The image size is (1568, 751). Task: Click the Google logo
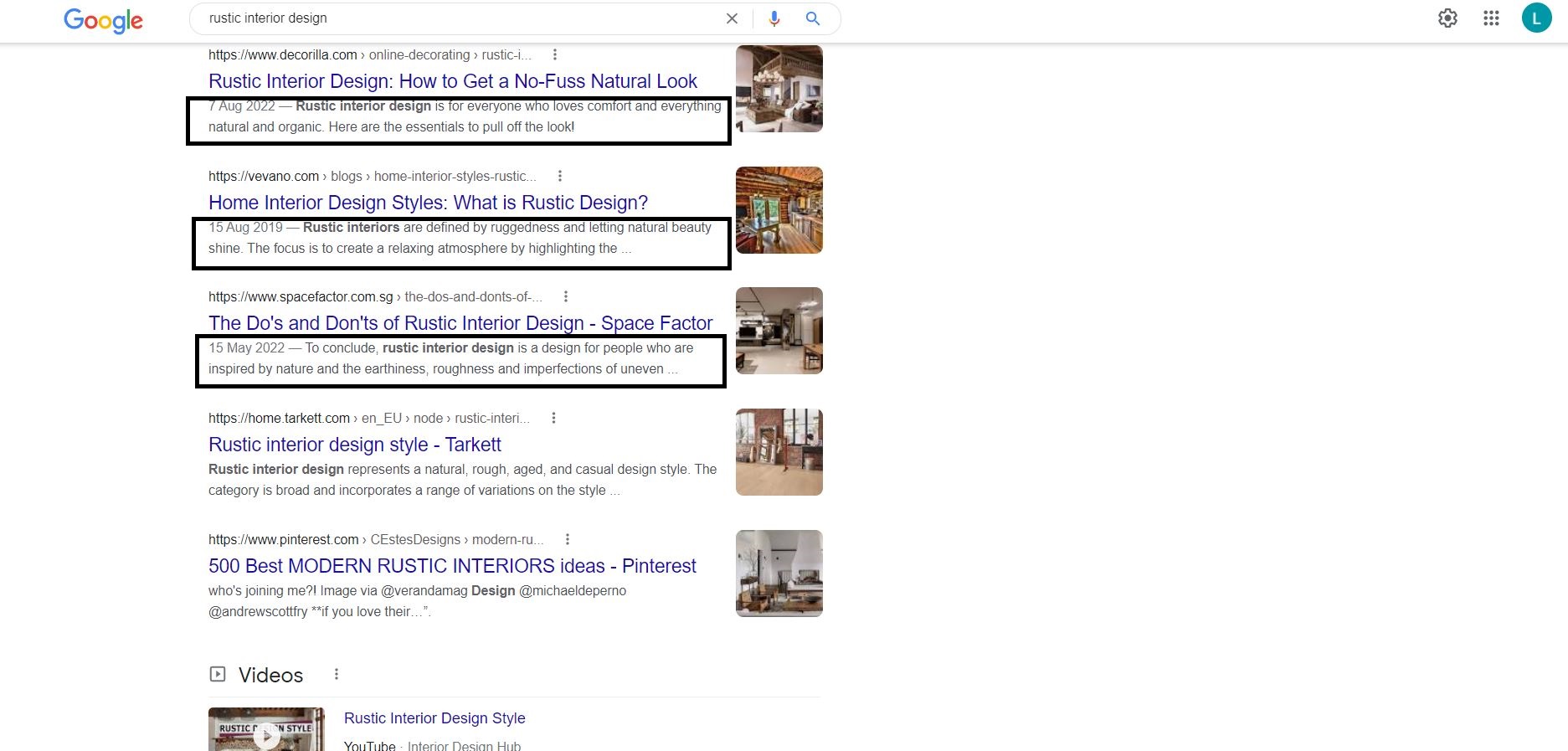pos(104,20)
